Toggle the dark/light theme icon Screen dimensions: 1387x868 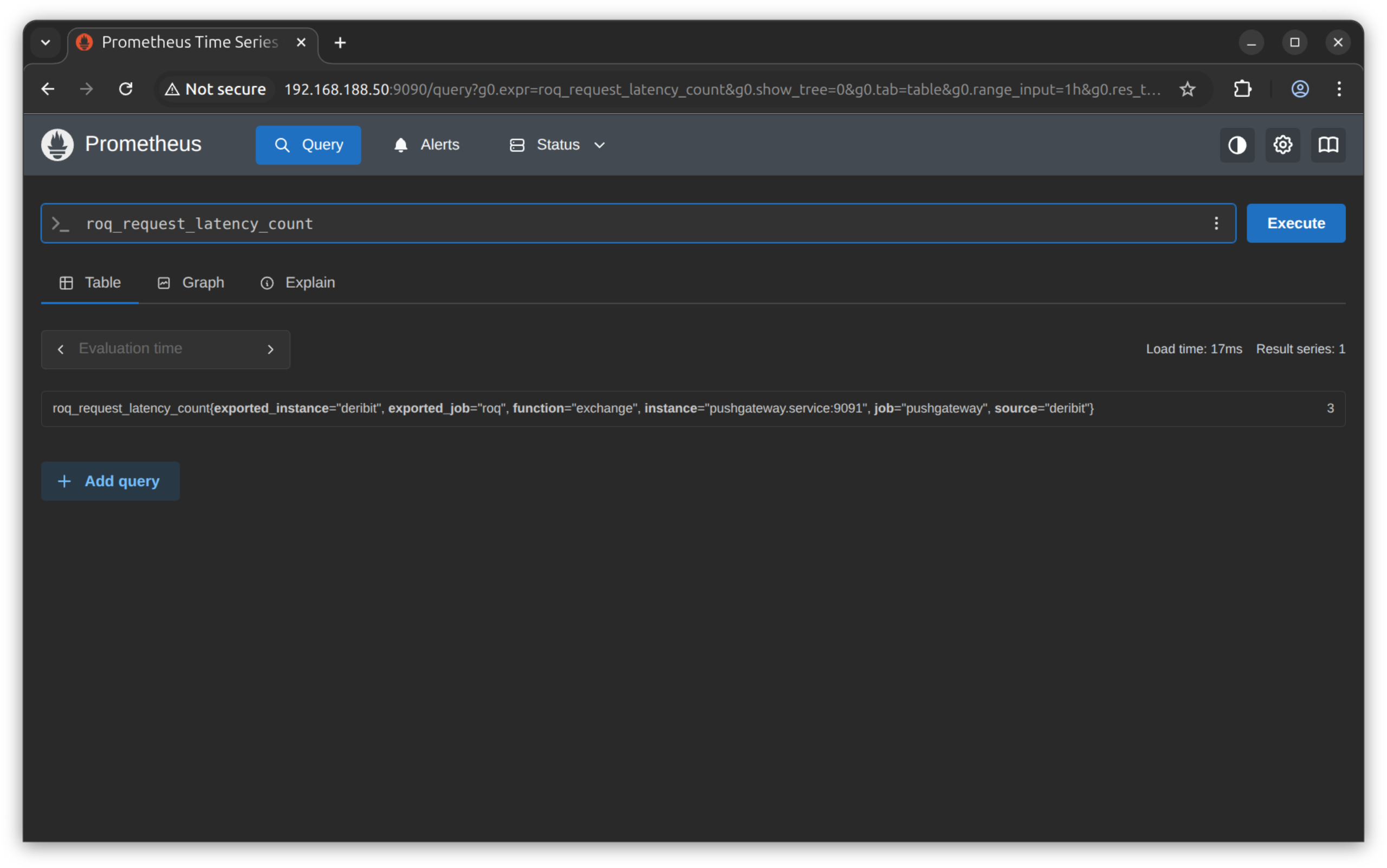(1237, 145)
